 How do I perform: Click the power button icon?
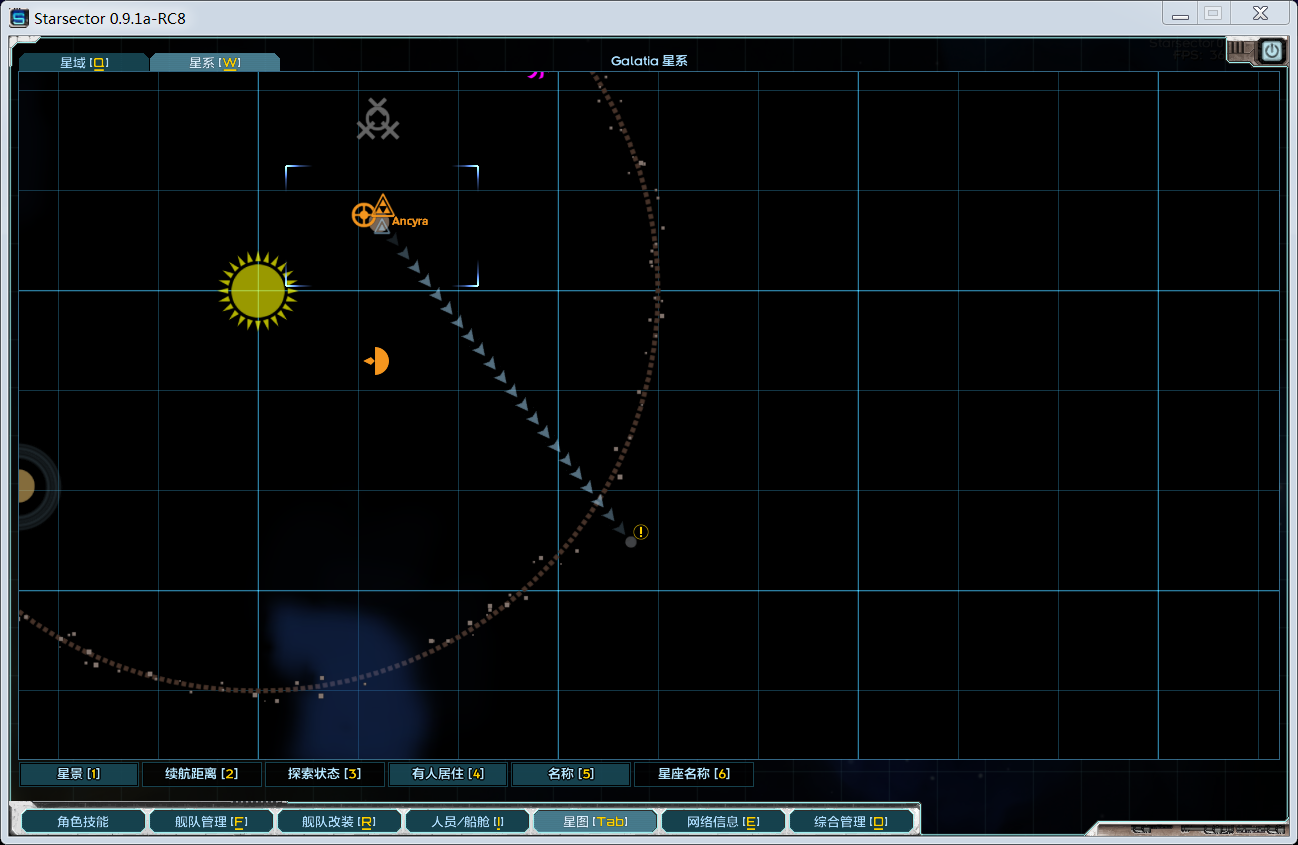pos(1271,50)
